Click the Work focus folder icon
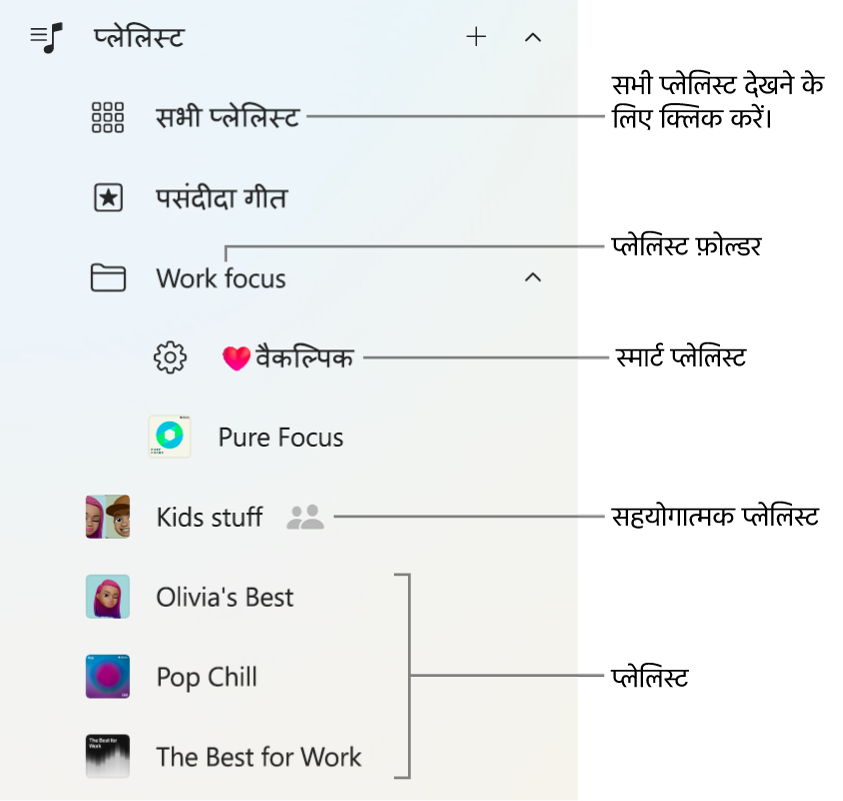 108,277
